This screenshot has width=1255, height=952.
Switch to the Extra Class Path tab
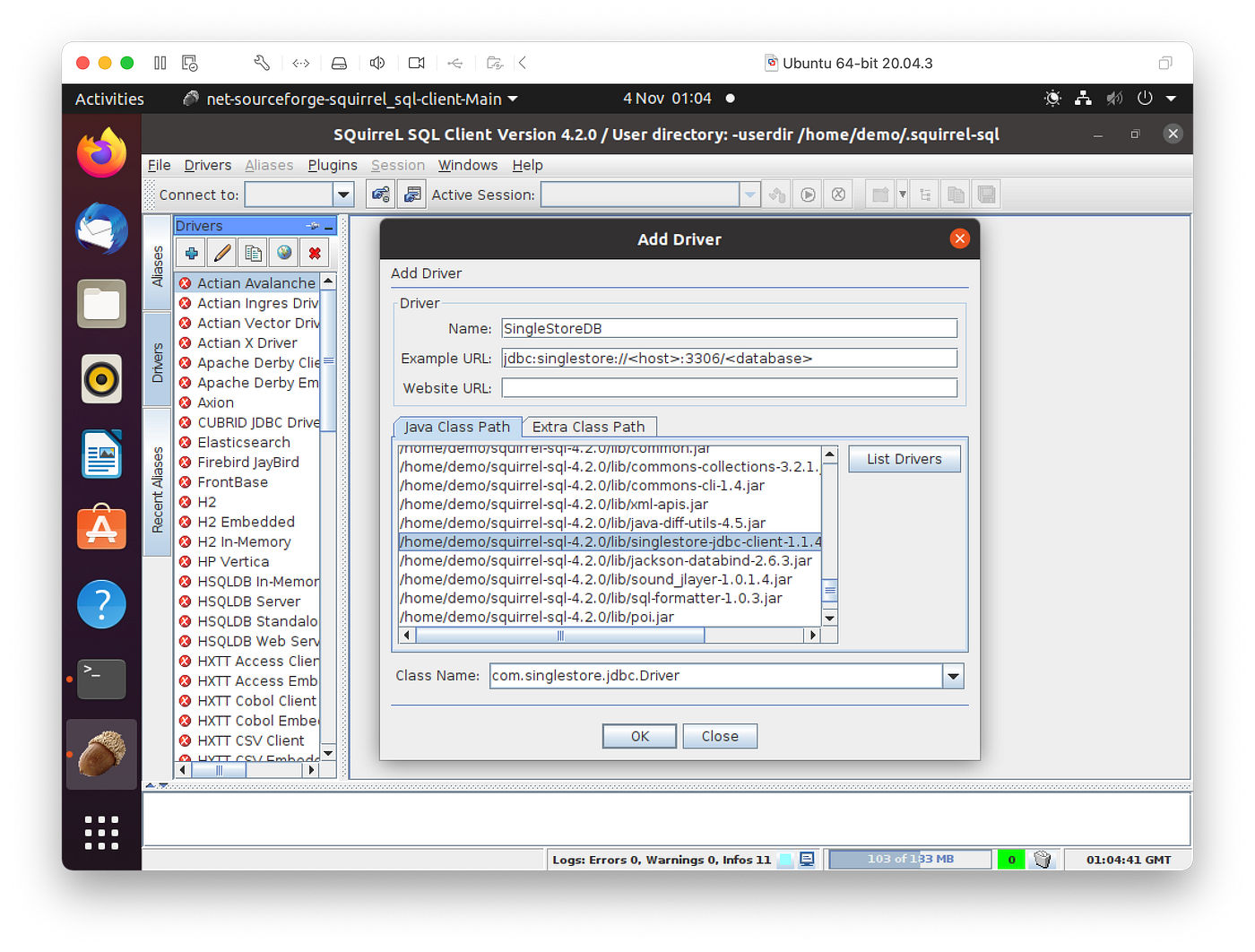589,427
